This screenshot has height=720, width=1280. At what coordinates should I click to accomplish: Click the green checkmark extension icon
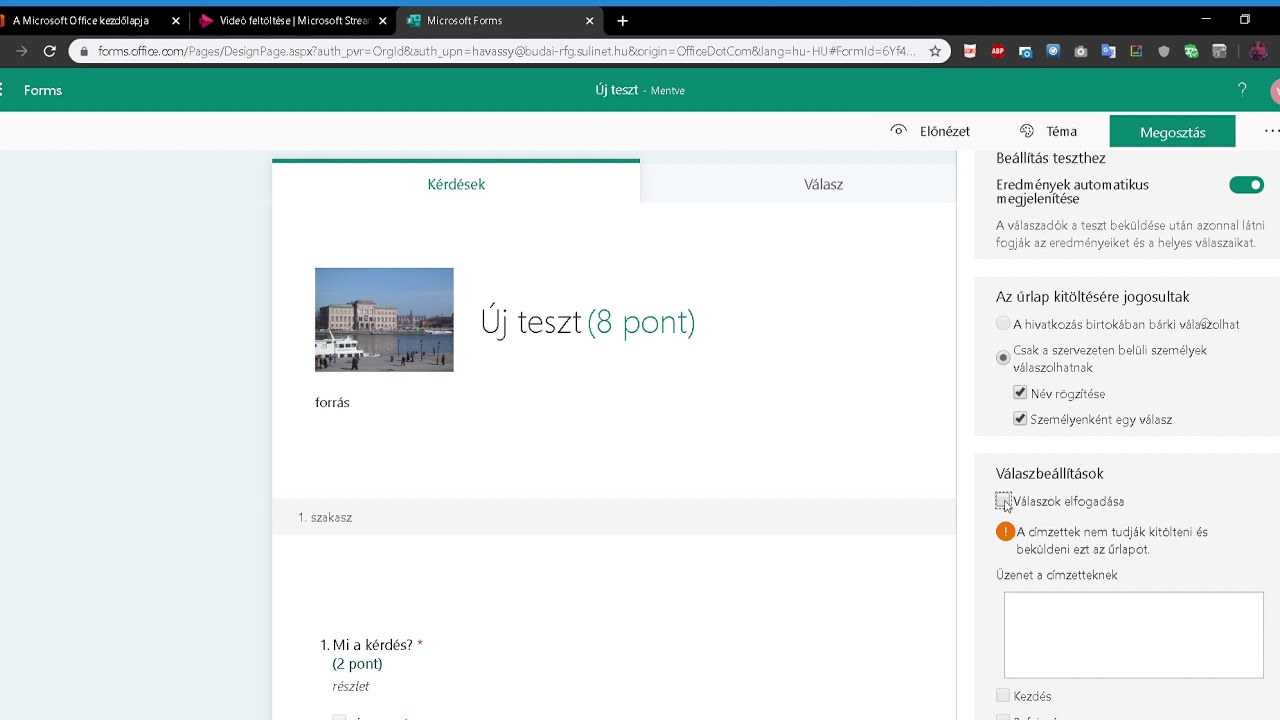[x=1191, y=51]
